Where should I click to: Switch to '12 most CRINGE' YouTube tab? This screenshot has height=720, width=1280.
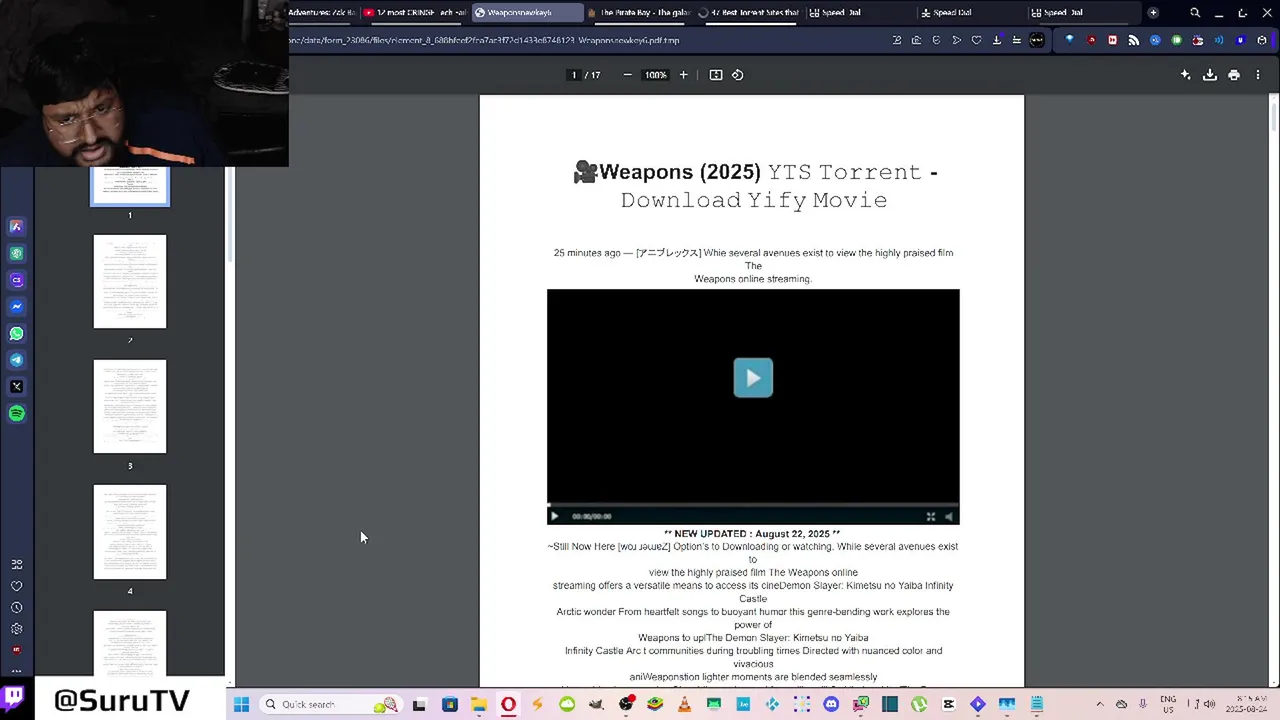pos(414,13)
